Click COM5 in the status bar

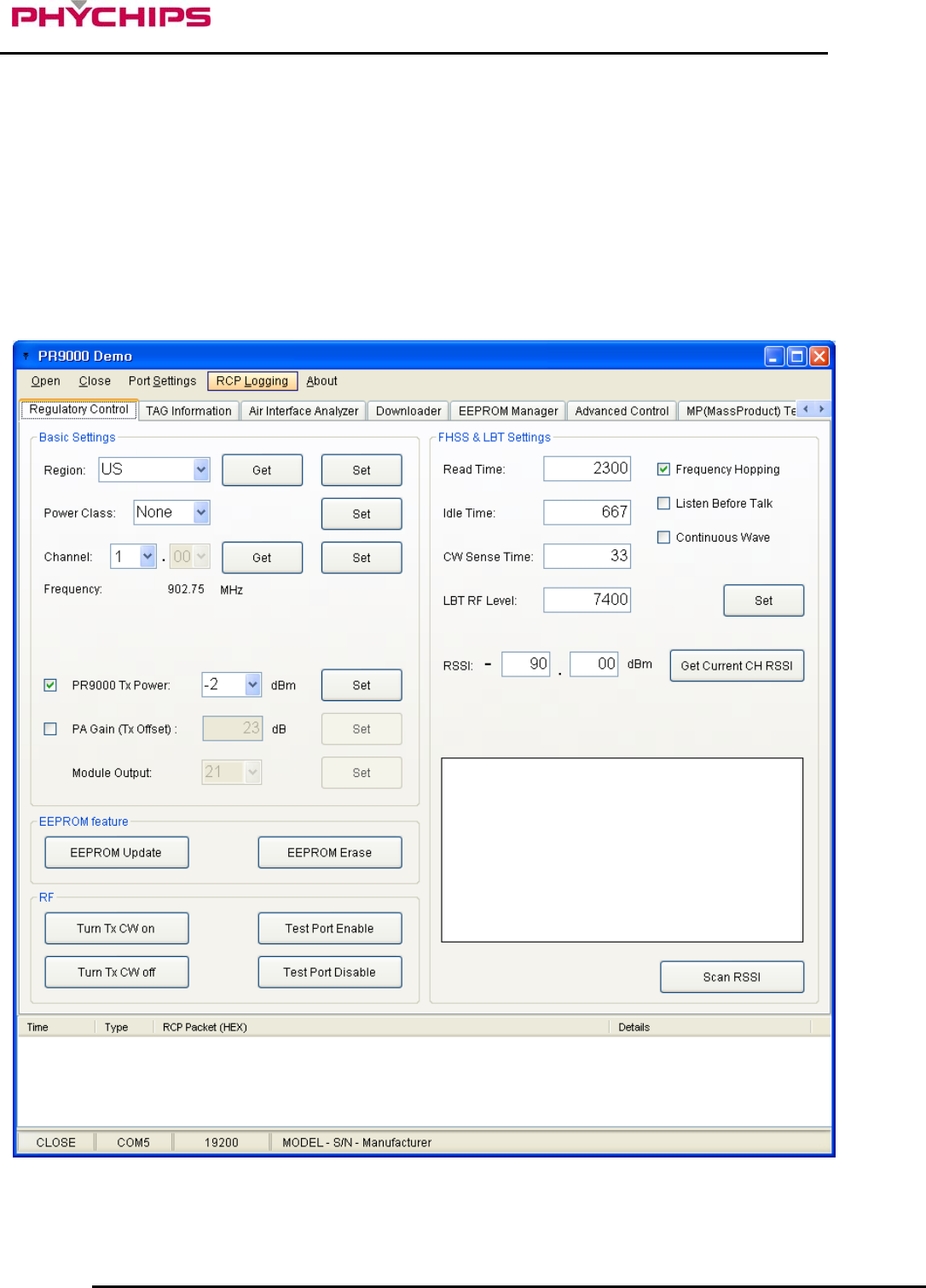[134, 1142]
